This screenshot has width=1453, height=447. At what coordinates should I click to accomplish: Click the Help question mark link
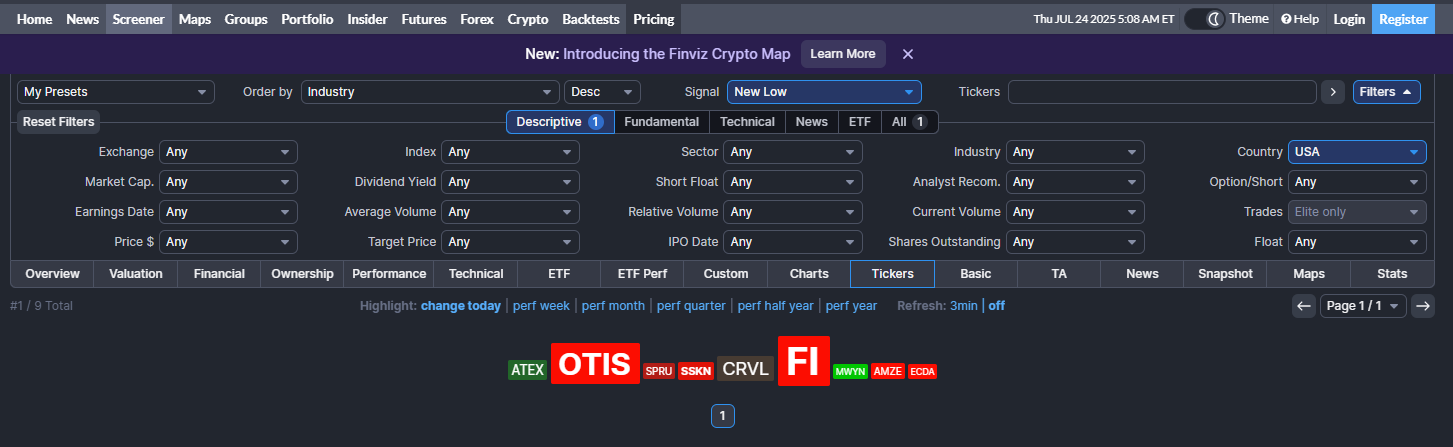1300,19
